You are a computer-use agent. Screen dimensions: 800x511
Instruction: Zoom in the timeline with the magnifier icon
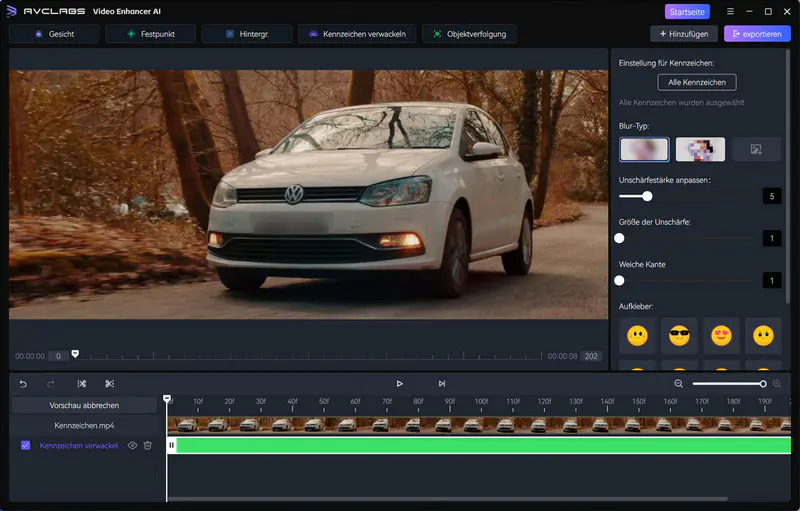[x=777, y=384]
